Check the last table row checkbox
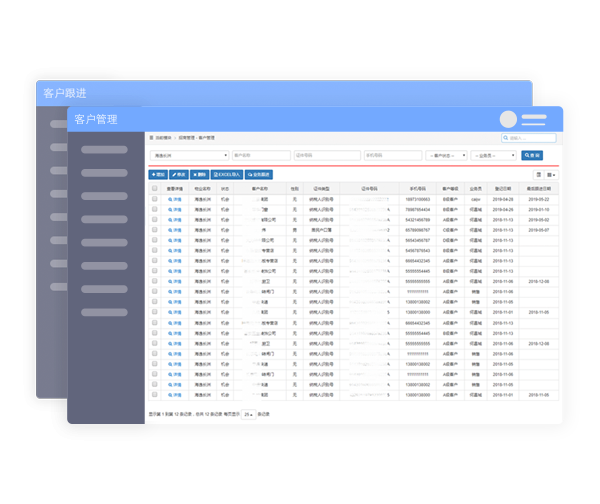 (x=154, y=394)
